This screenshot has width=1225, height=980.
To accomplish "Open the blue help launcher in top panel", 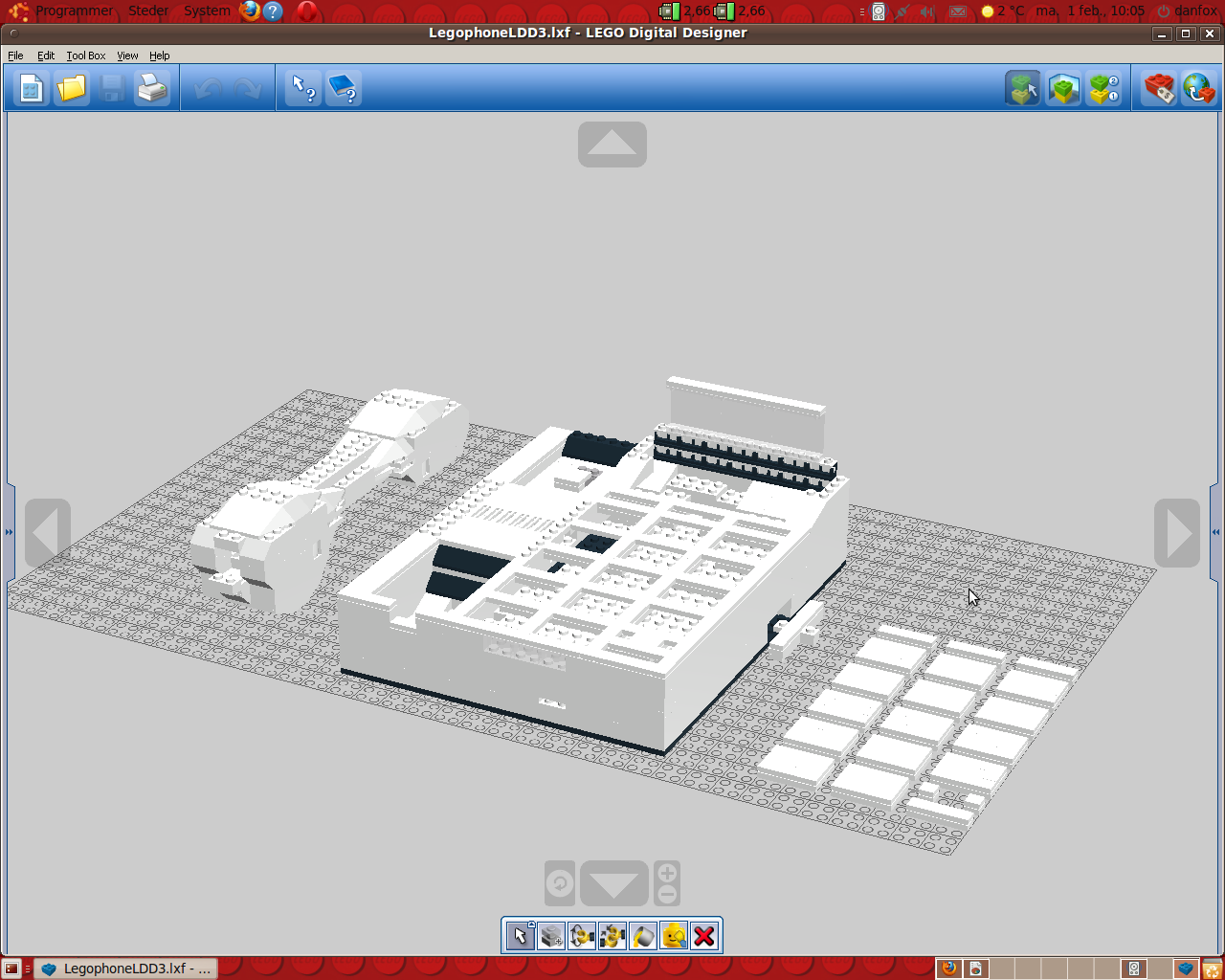I will point(273,11).
